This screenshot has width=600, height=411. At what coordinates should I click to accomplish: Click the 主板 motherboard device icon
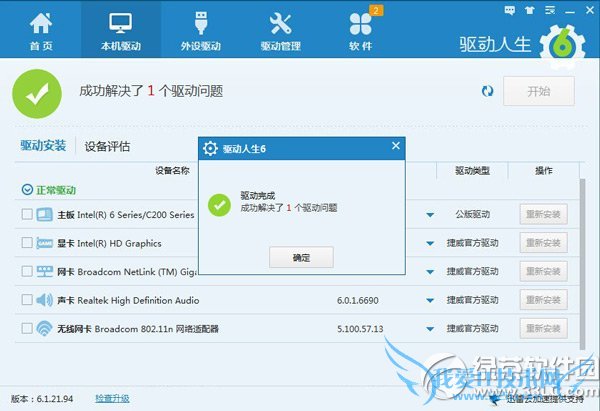[44, 214]
